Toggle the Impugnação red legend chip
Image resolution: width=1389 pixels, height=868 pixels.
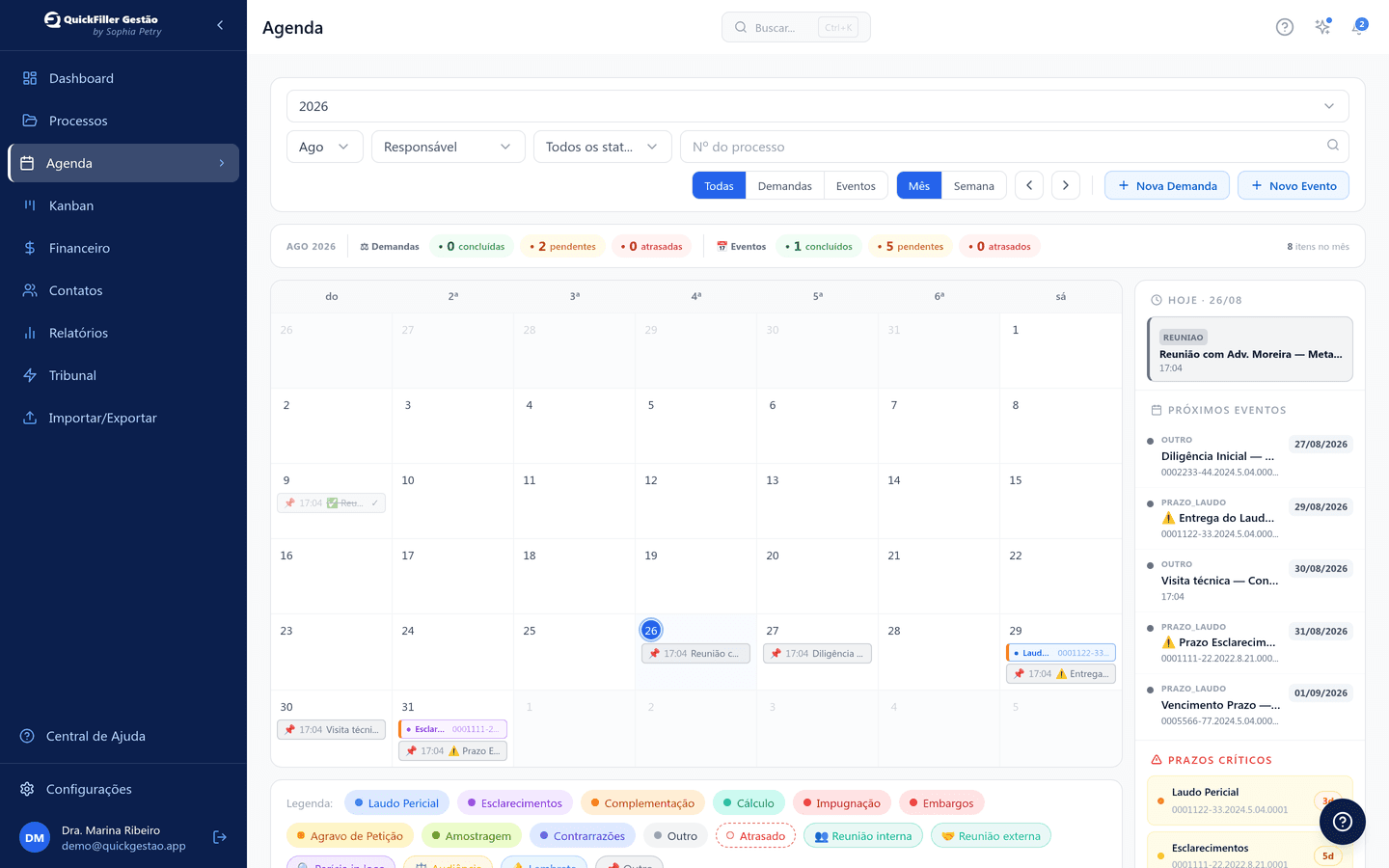pyautogui.click(x=841, y=802)
